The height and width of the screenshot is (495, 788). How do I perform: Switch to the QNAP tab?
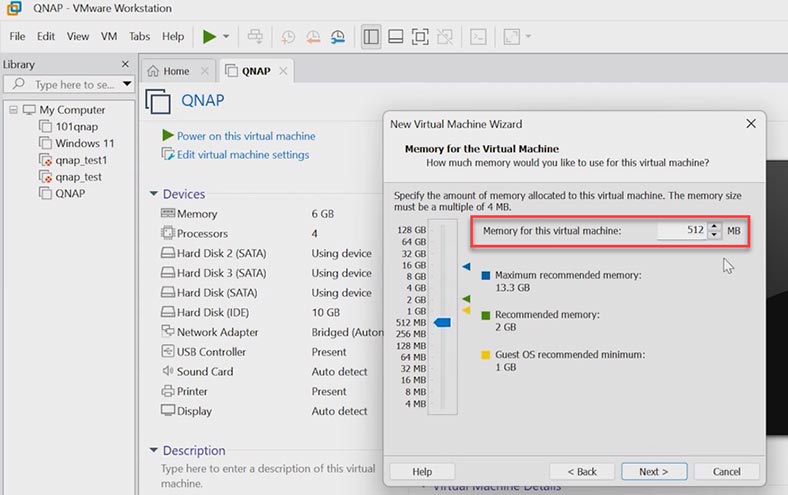[x=256, y=71]
